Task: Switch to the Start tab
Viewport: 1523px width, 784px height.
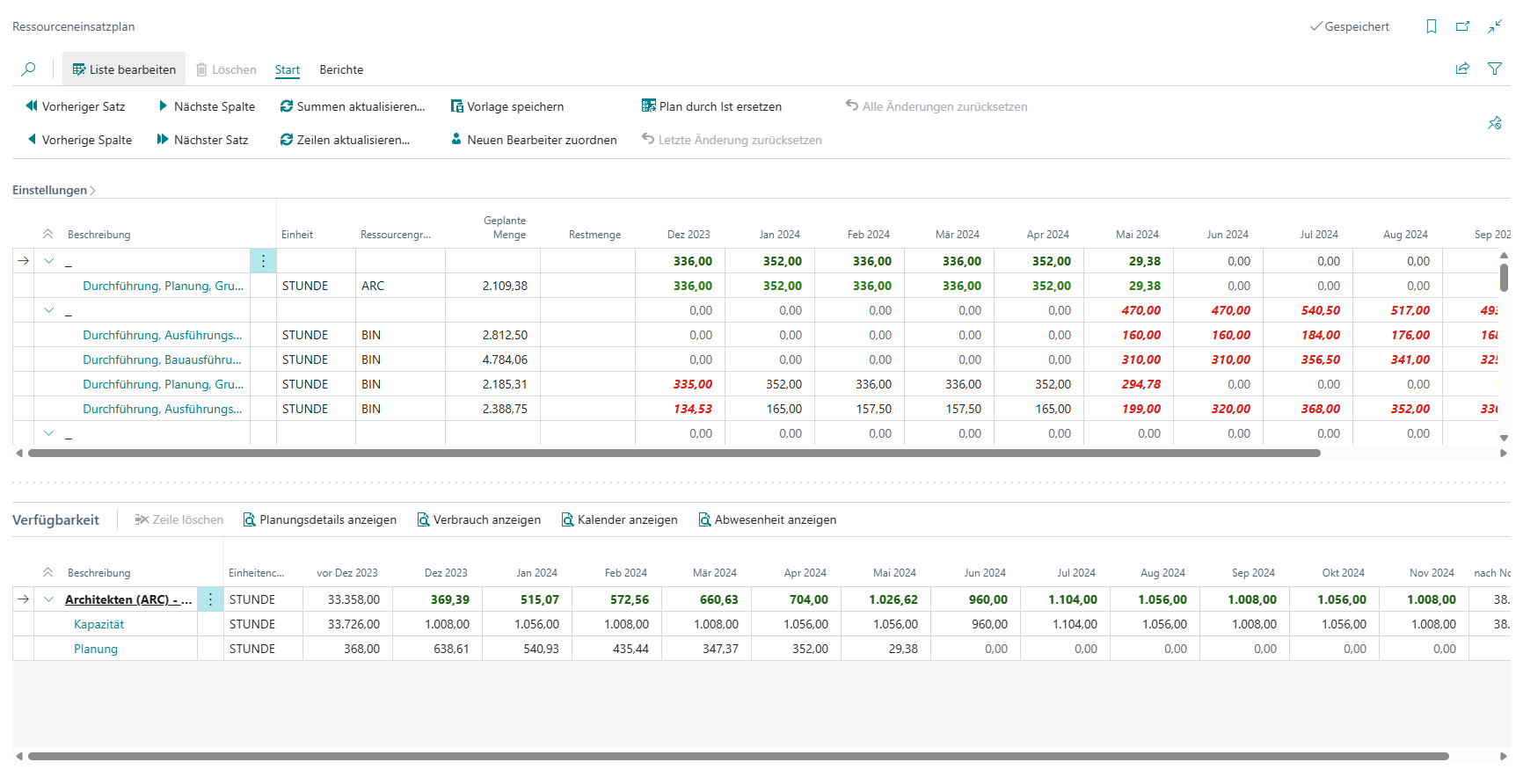Action: (288, 69)
